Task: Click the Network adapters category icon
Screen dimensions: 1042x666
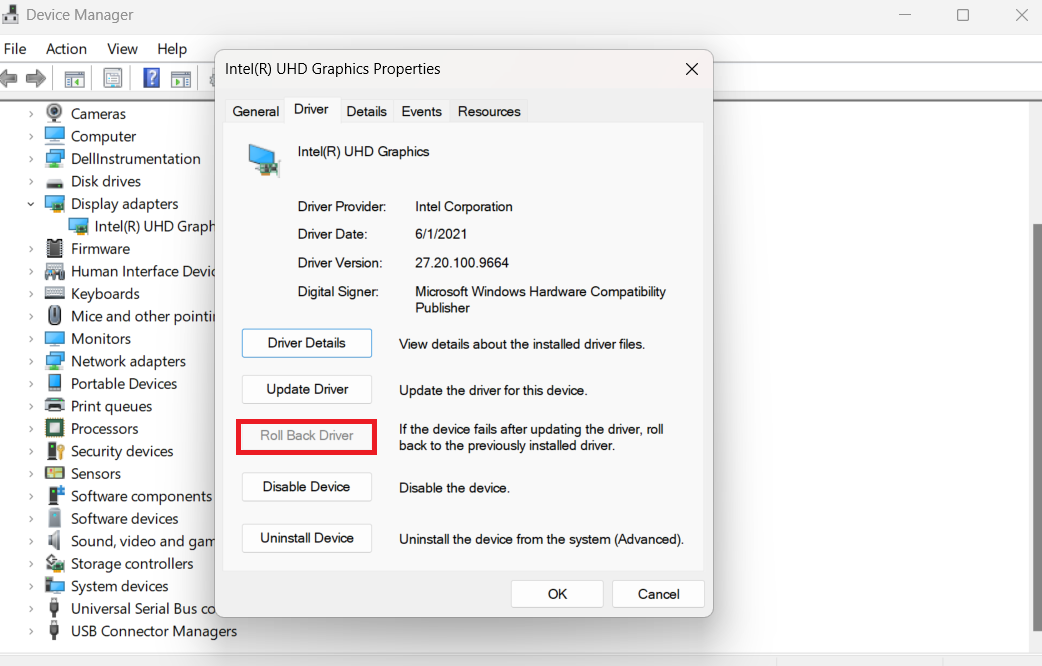Action: 54,361
